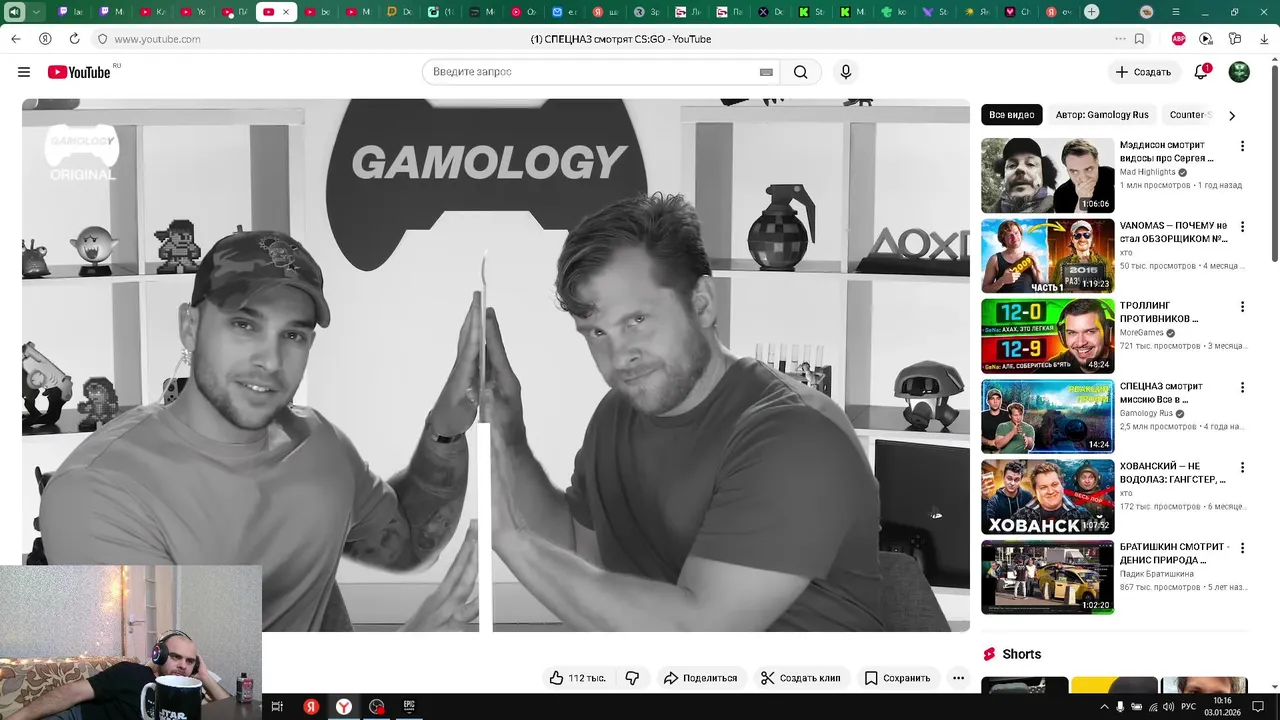Open the 'VANOMAS — ПОЧЕМУ не стал' thumbnail
This screenshot has width=1280, height=720.
point(1047,256)
